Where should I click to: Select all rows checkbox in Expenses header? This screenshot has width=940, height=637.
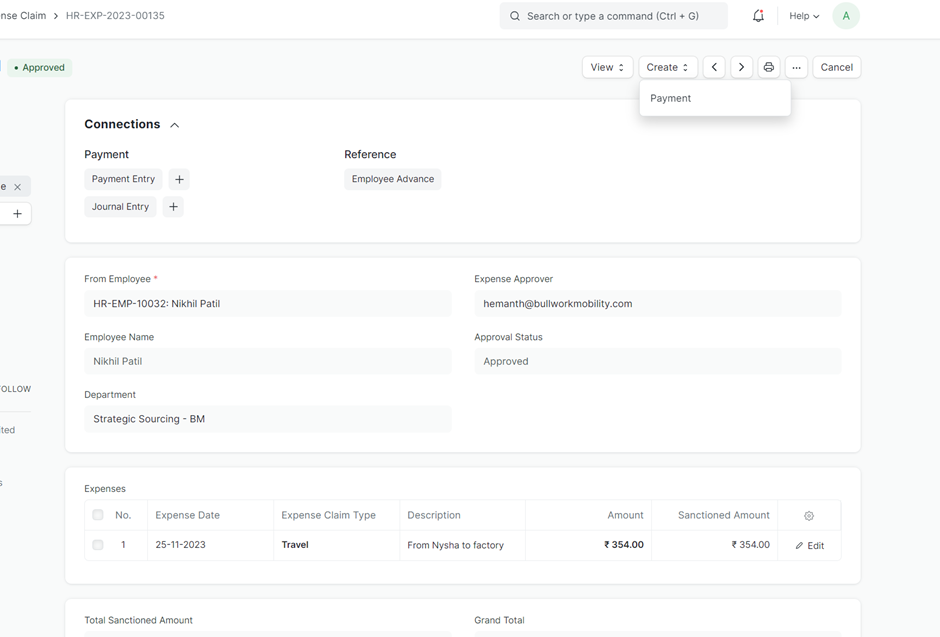click(98, 515)
